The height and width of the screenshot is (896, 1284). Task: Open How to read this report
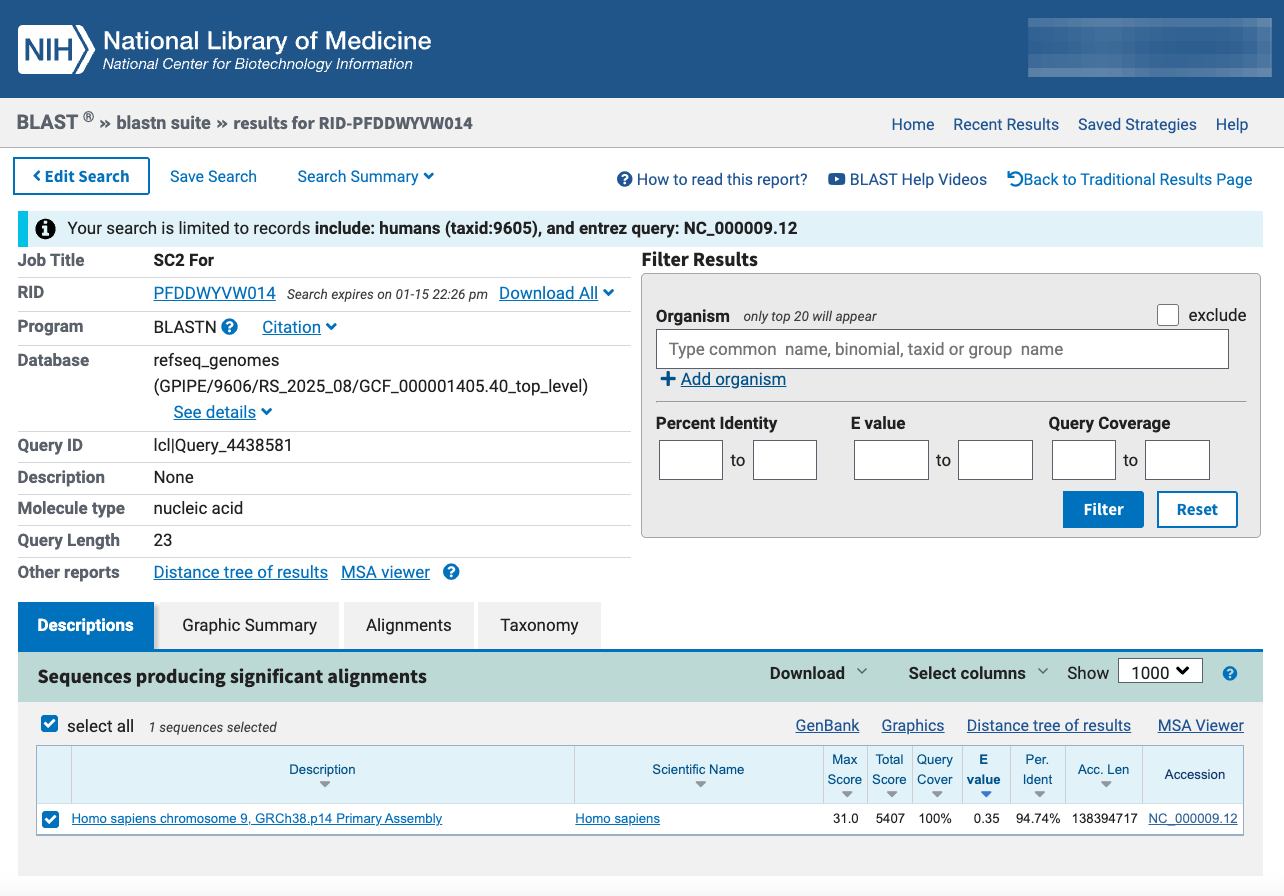click(712, 179)
